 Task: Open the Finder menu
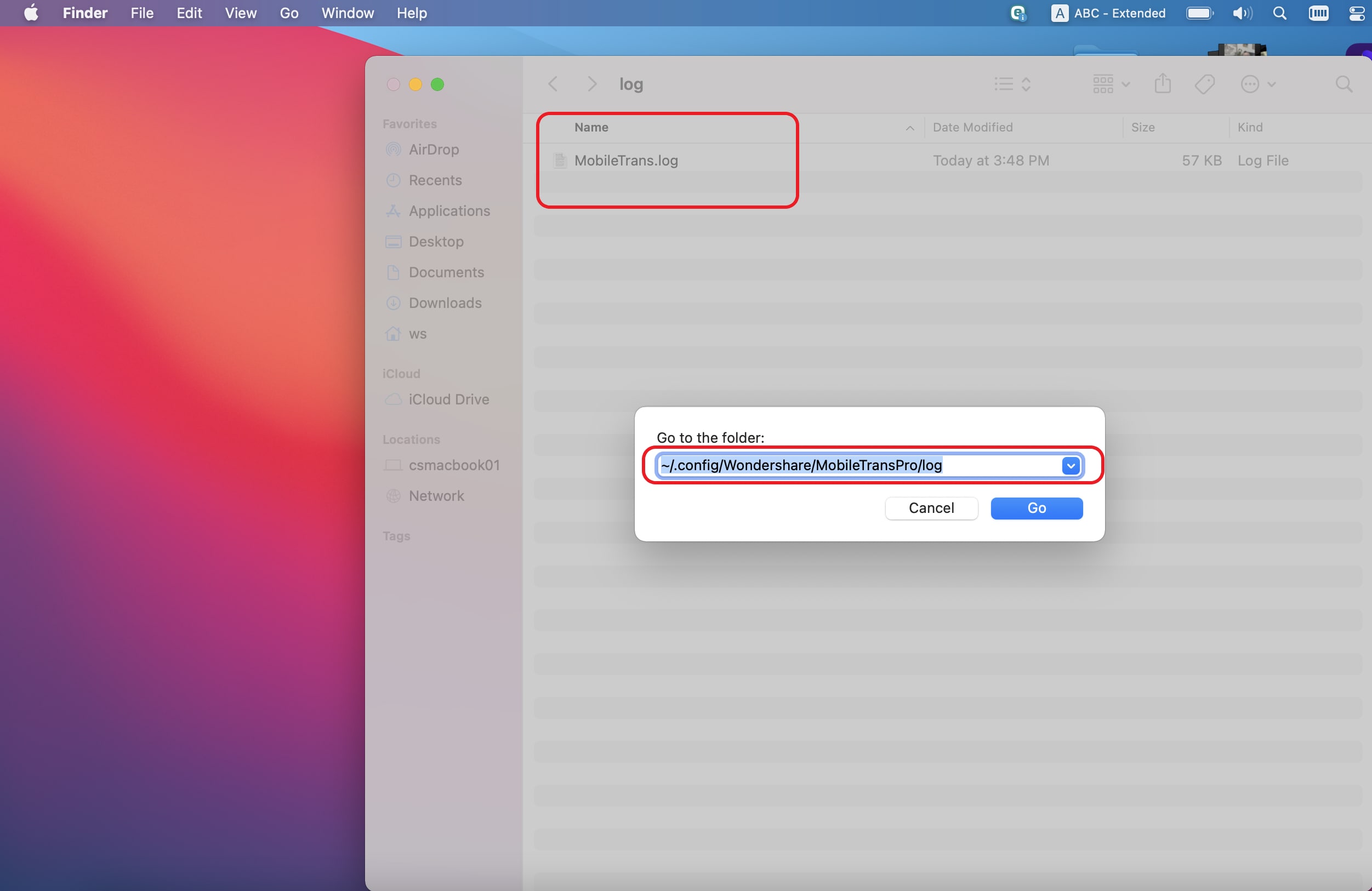click(85, 13)
